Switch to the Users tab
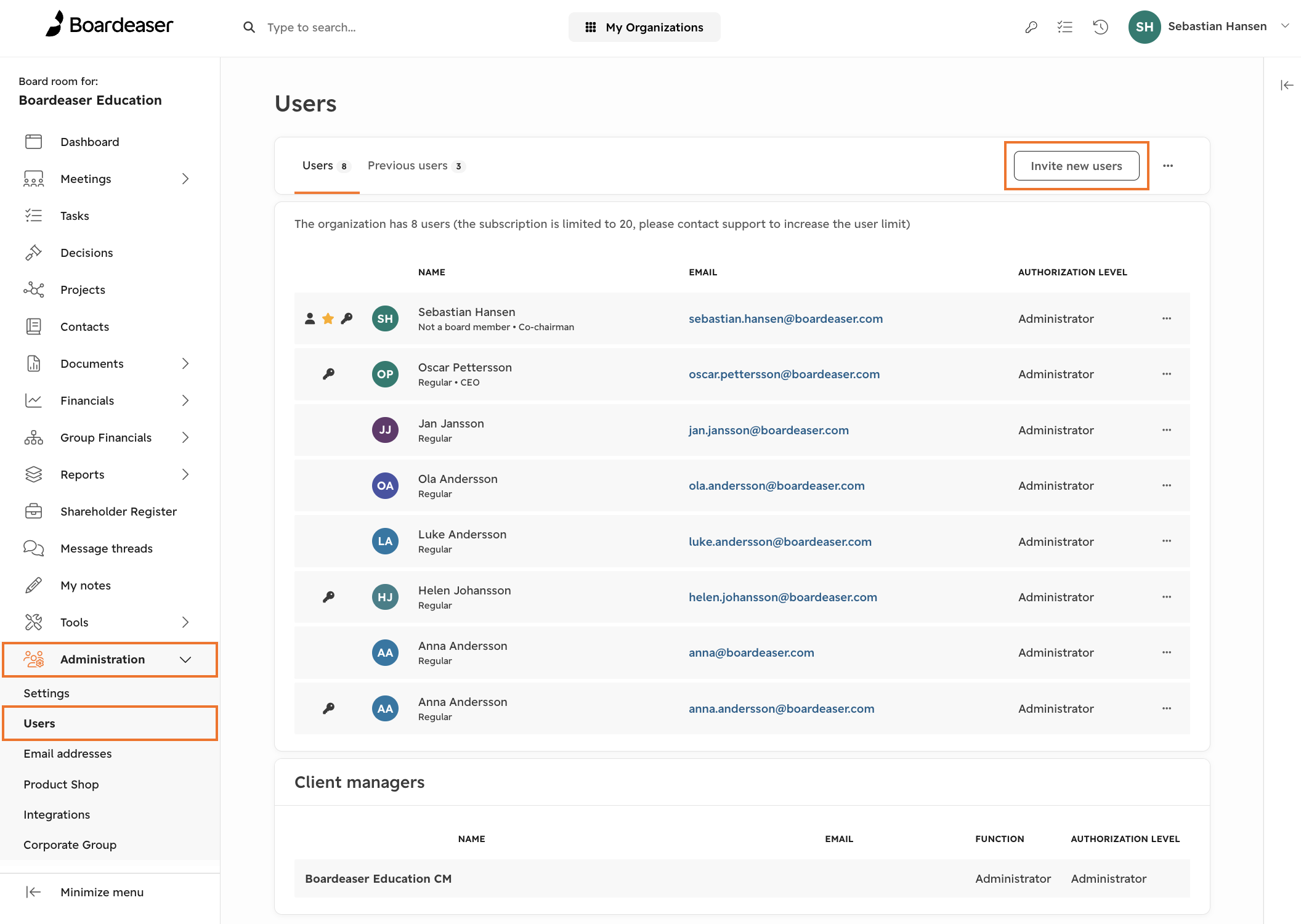The image size is (1301, 924). (326, 166)
